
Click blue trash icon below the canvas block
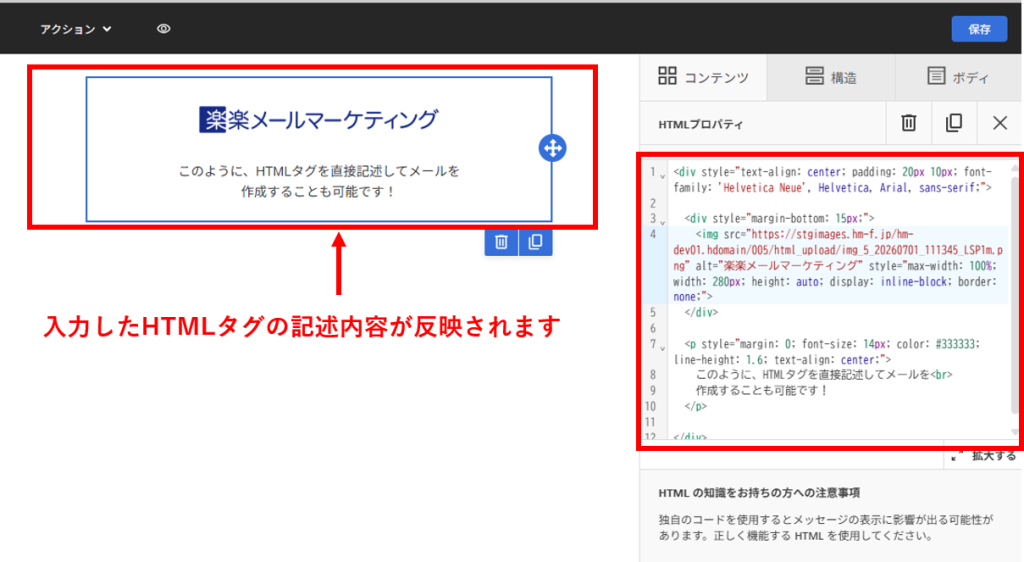(502, 242)
